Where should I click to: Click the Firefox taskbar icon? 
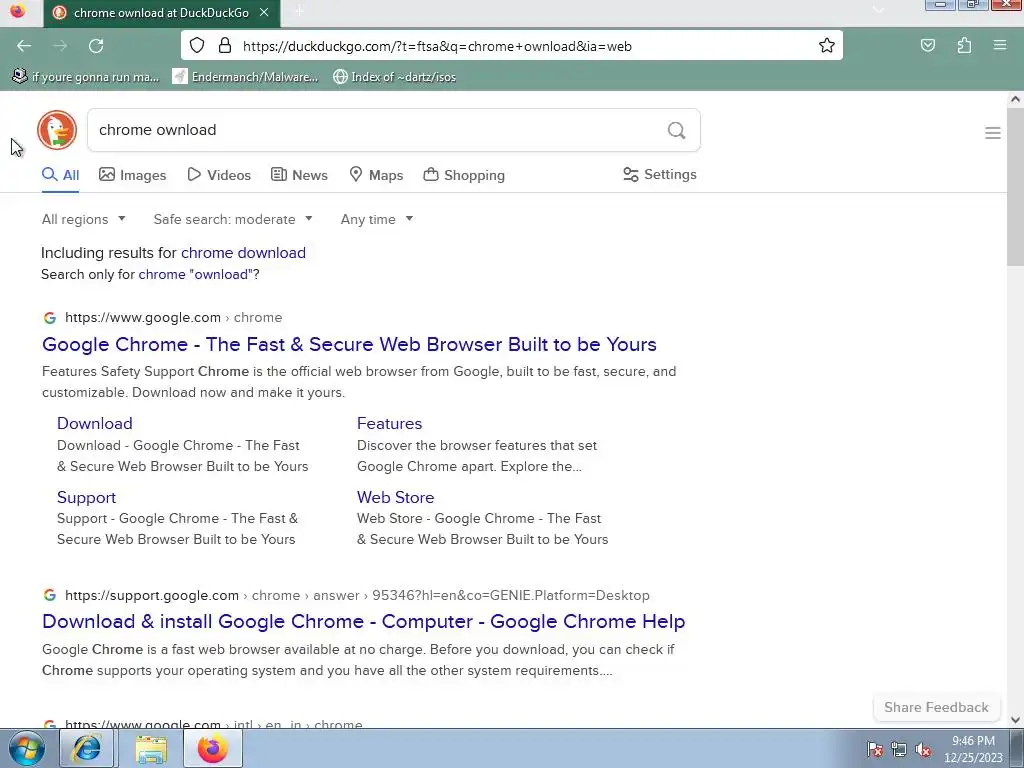tap(213, 748)
